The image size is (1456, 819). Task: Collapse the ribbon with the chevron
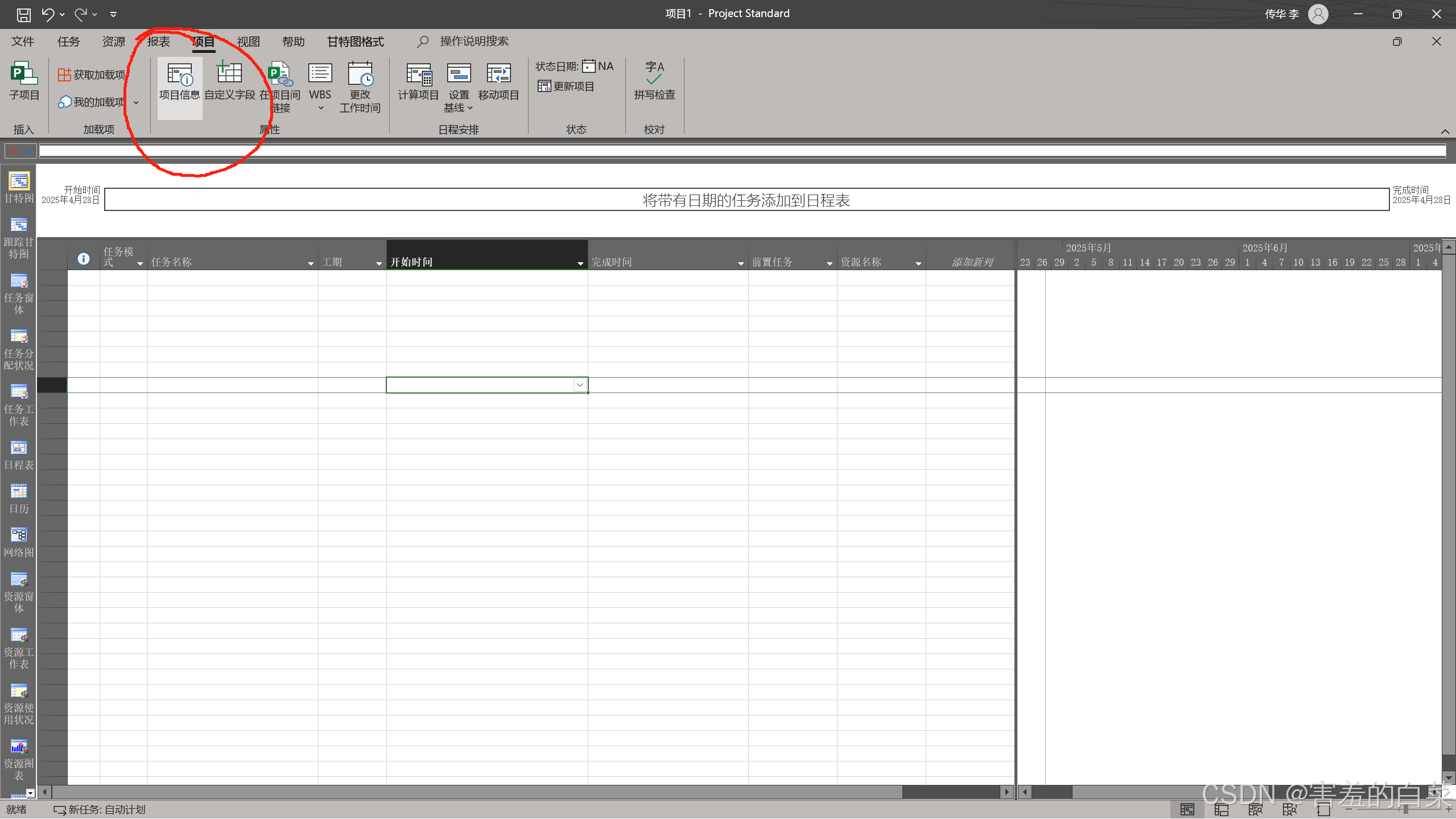click(x=1445, y=131)
